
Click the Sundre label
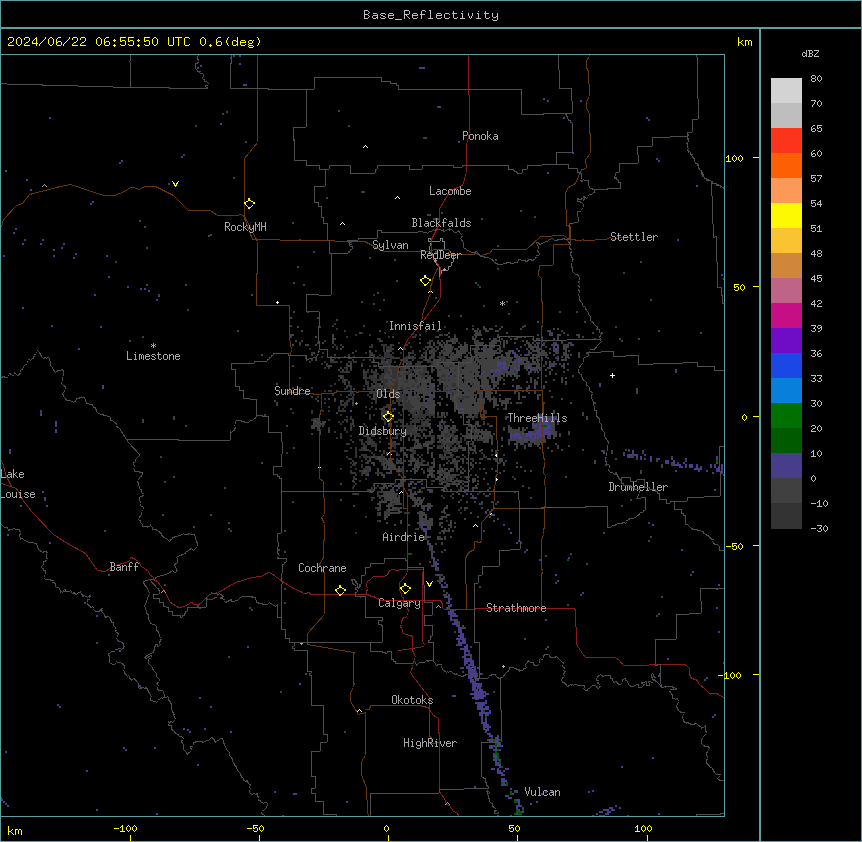(x=292, y=391)
